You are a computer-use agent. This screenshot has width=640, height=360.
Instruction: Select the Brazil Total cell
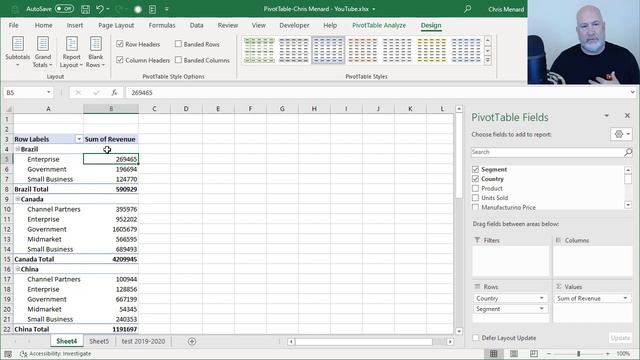click(x=48, y=189)
